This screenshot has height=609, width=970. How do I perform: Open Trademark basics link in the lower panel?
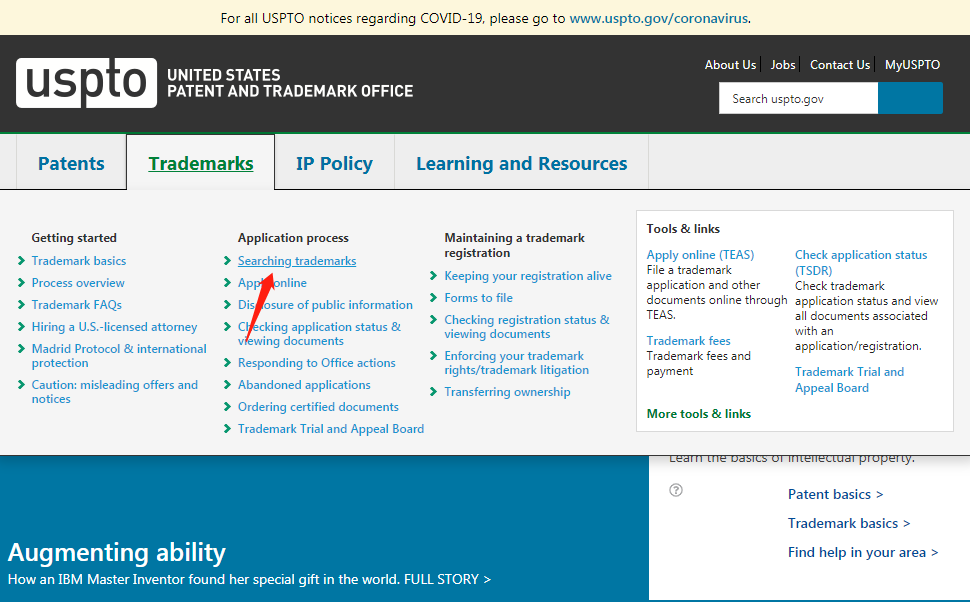[x=849, y=524]
